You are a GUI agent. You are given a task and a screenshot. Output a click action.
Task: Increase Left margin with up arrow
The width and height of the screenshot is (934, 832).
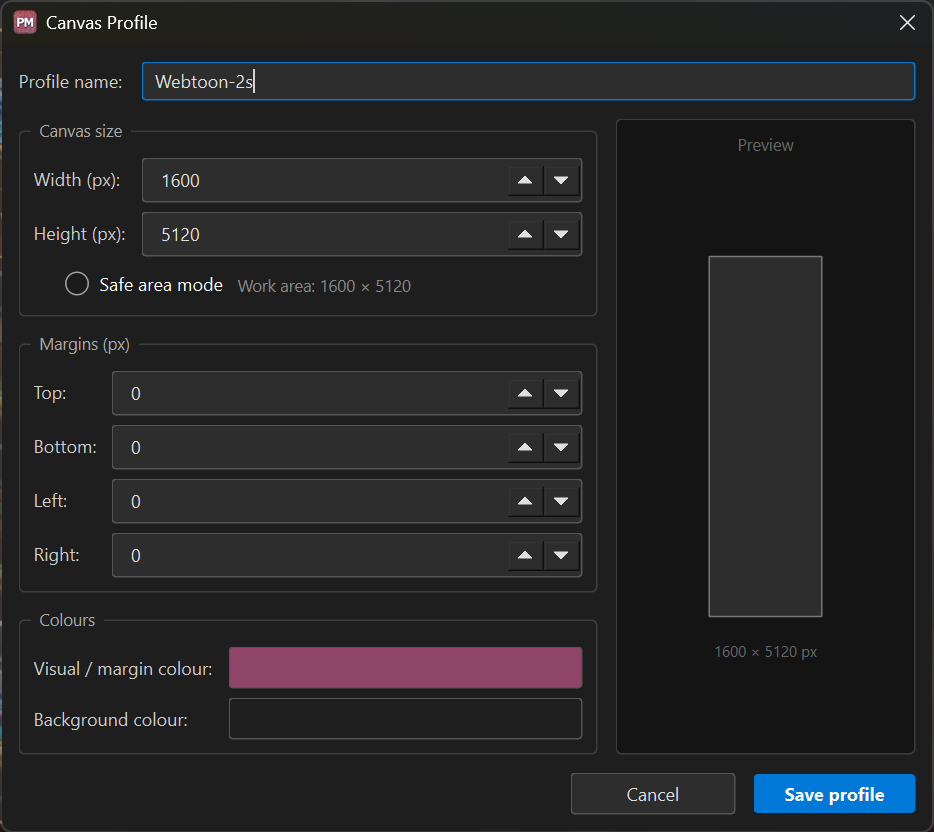525,501
